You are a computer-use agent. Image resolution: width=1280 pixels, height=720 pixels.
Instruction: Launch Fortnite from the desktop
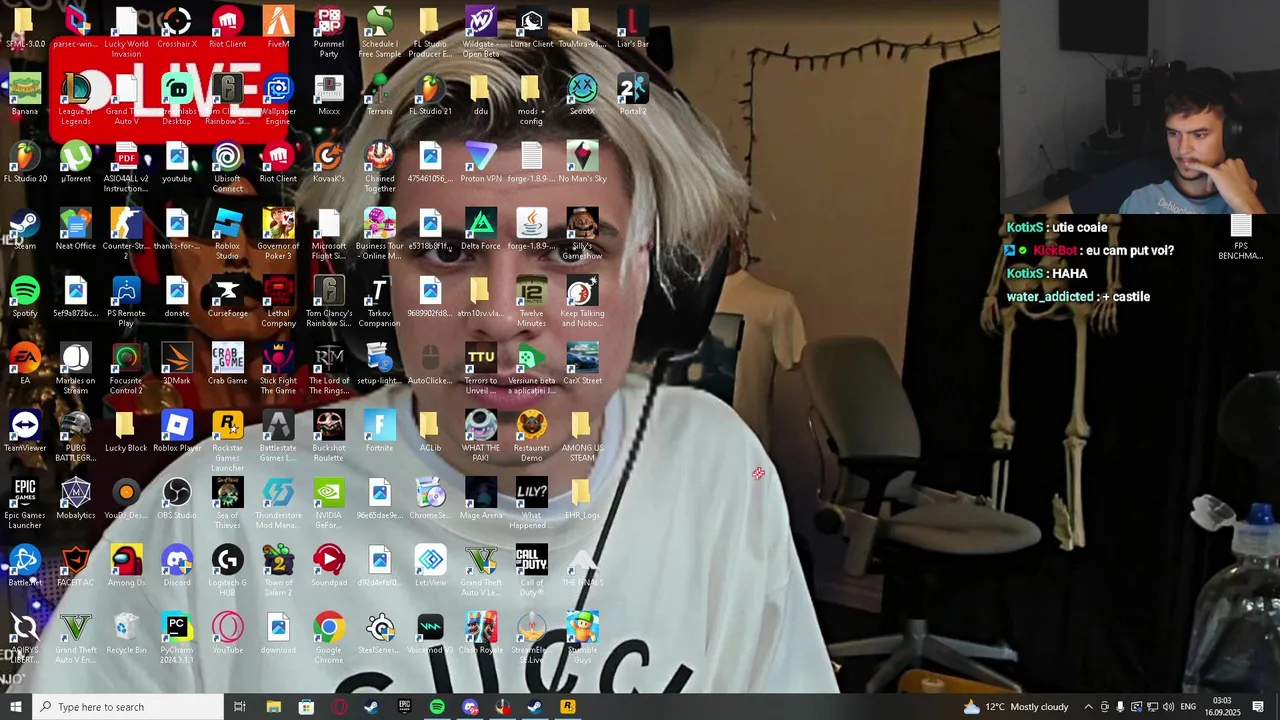coord(379,432)
